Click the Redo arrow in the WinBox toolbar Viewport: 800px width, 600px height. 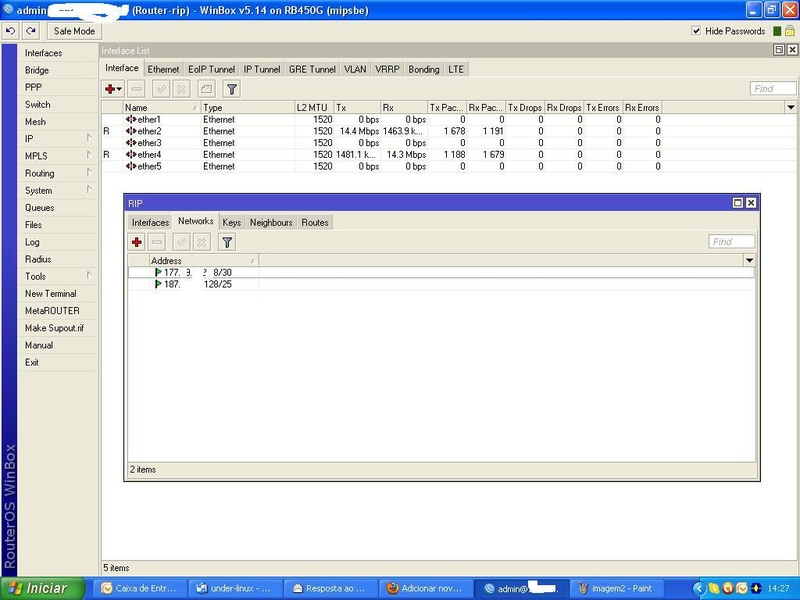coord(31,31)
